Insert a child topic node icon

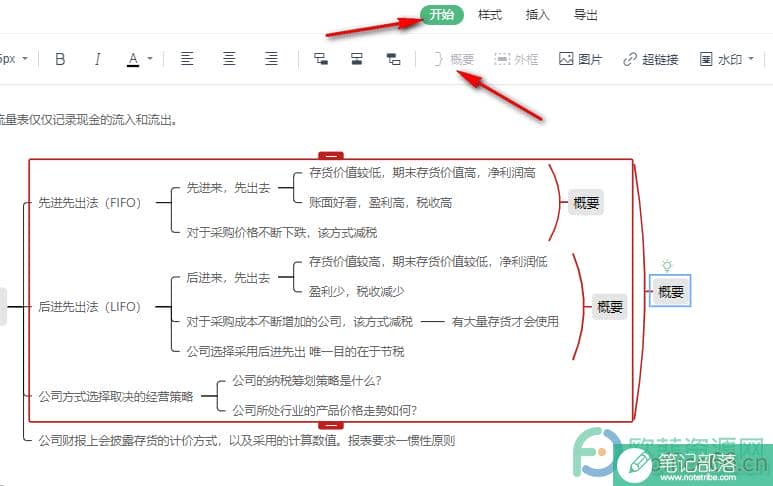click(x=321, y=59)
